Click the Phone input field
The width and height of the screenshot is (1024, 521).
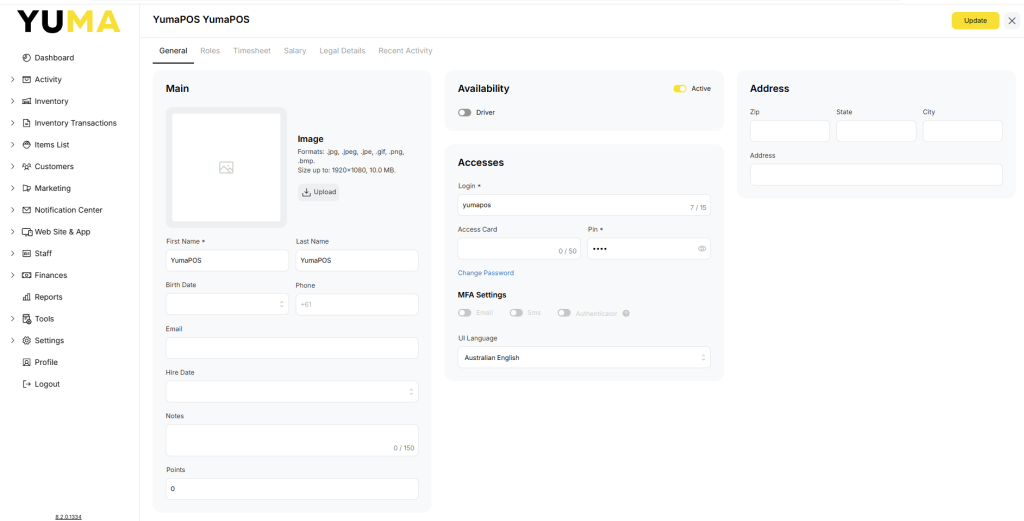point(357,304)
